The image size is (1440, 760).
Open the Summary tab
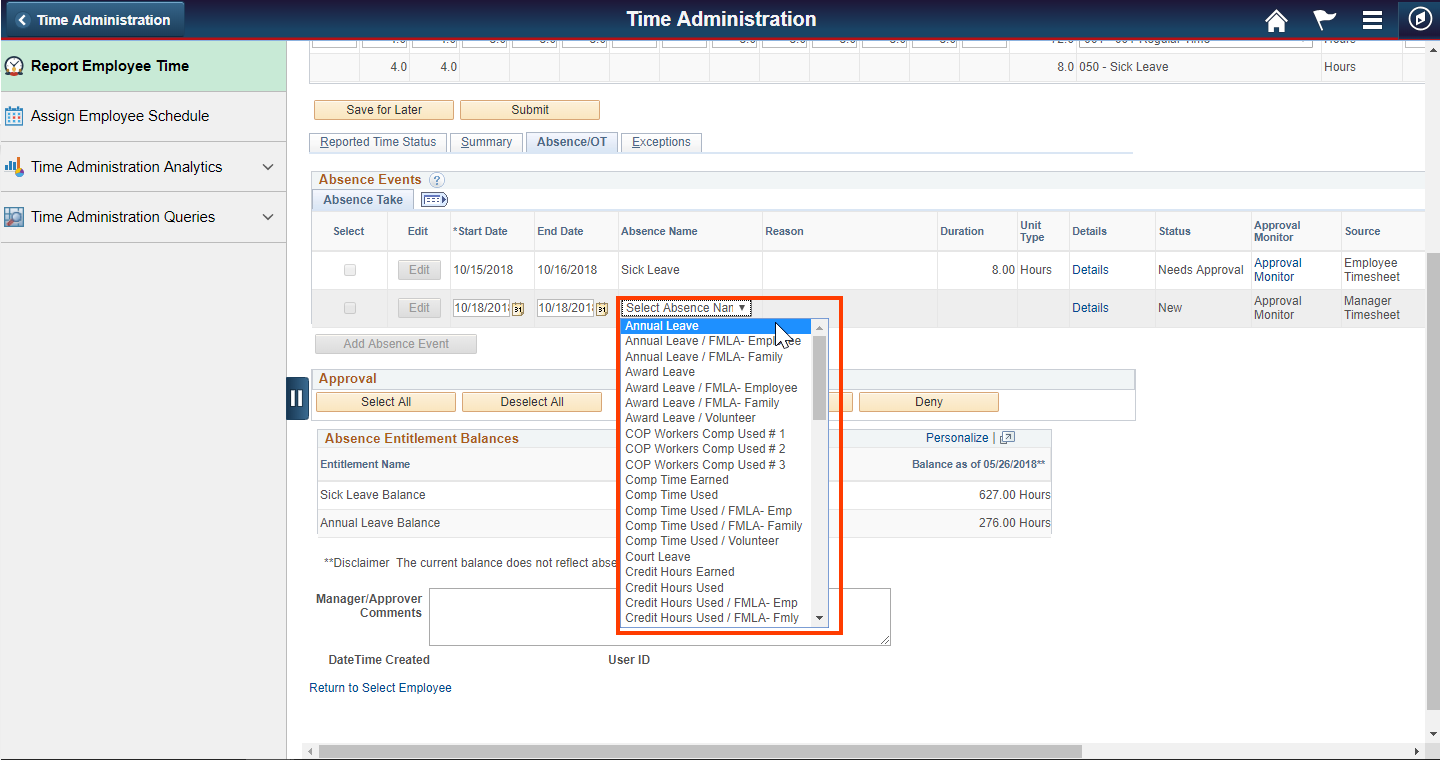(x=486, y=141)
